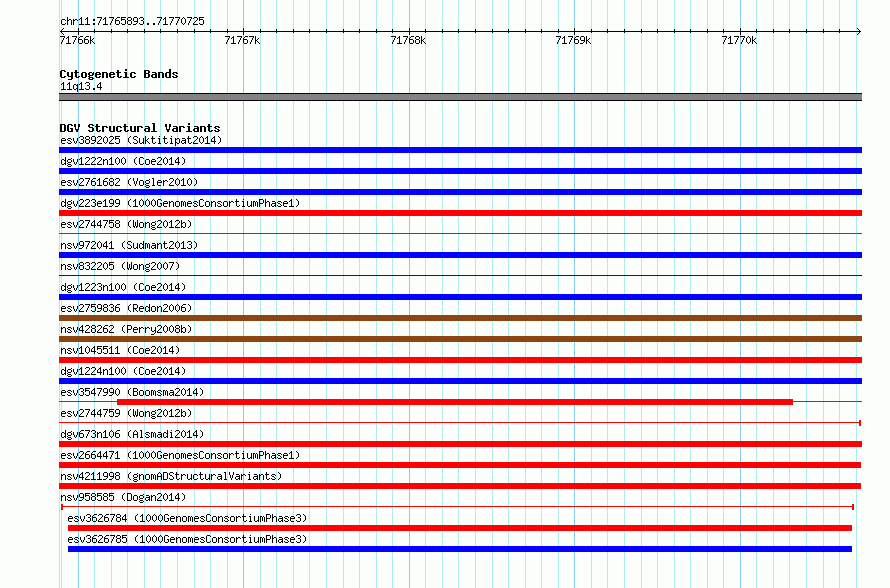Click the red bar under dgv223e199
Viewport: 890px width, 588px height.
pos(460,213)
